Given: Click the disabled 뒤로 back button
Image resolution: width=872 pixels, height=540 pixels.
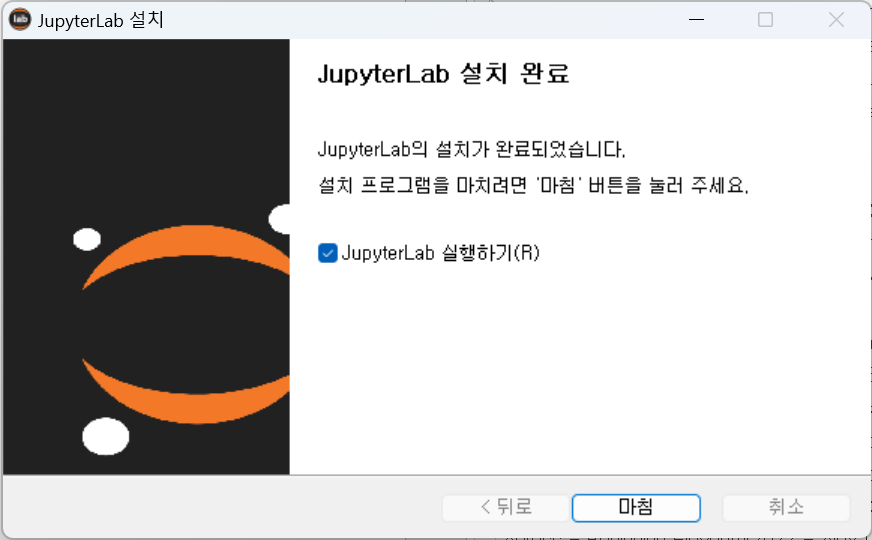Looking at the screenshot, I should click(506, 507).
